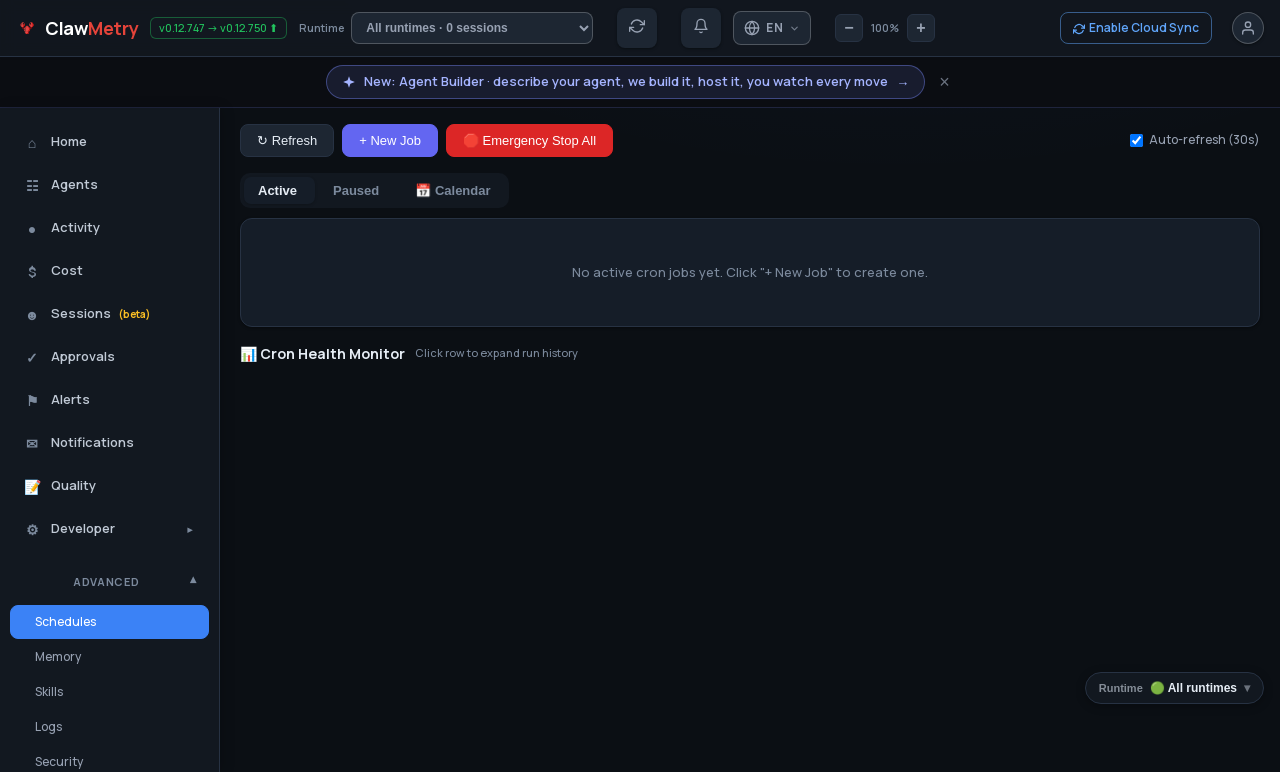Click the ClawMetry logo icon
Viewport: 1280px width, 772px height.
27,28
